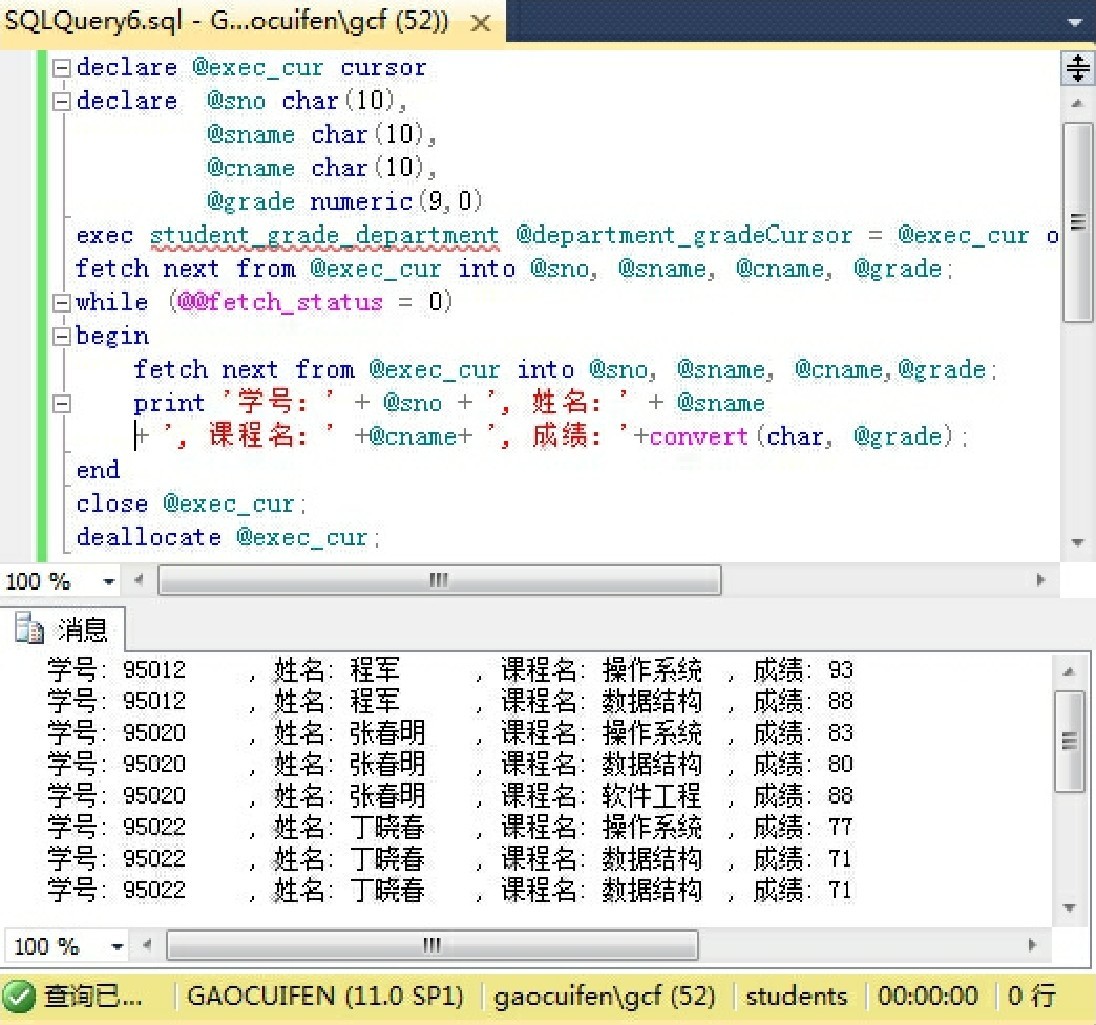This screenshot has height=1025, width=1096.
Task: Click the editor horizontal scroll left arrow
Action: click(x=138, y=580)
